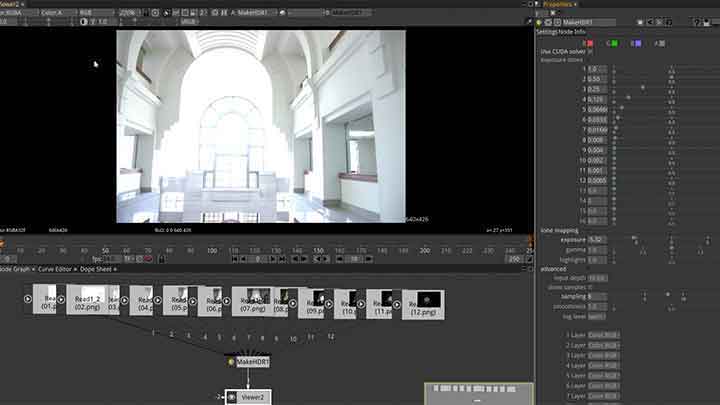Click exposure time field for row 1

pos(597,69)
